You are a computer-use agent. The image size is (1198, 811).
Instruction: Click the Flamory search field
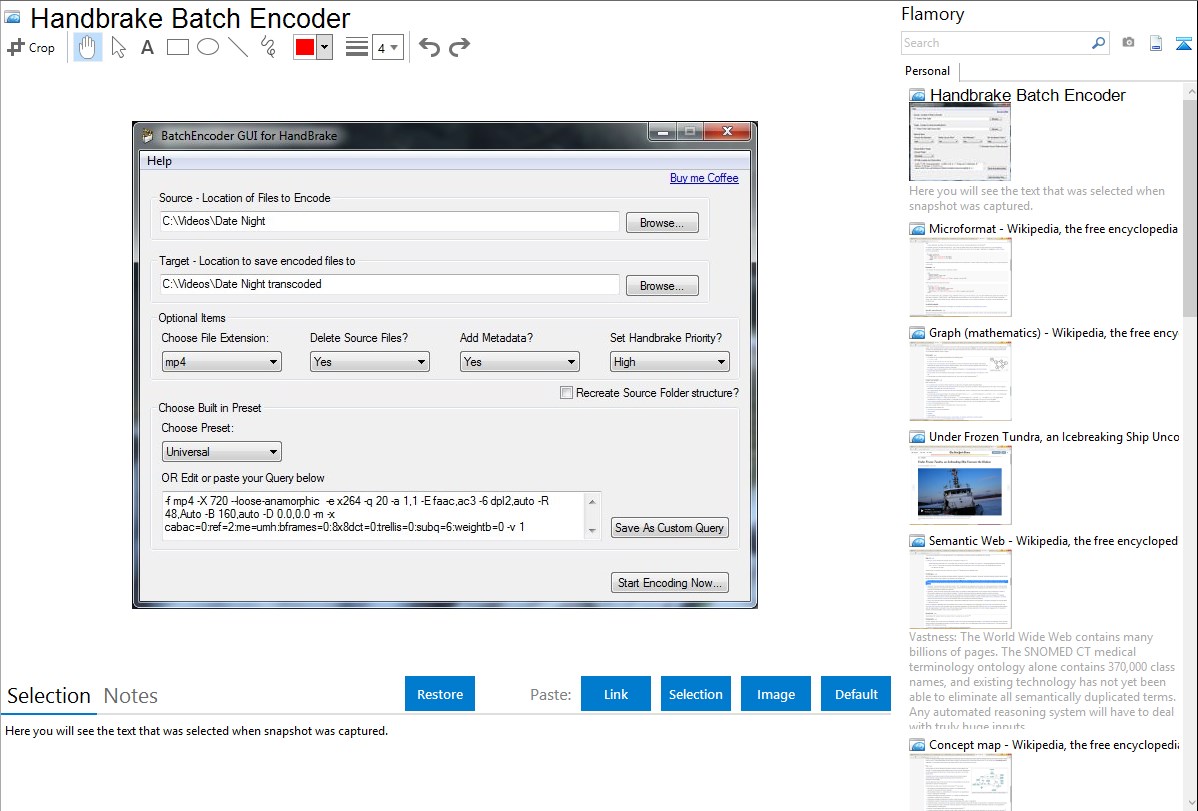click(995, 43)
